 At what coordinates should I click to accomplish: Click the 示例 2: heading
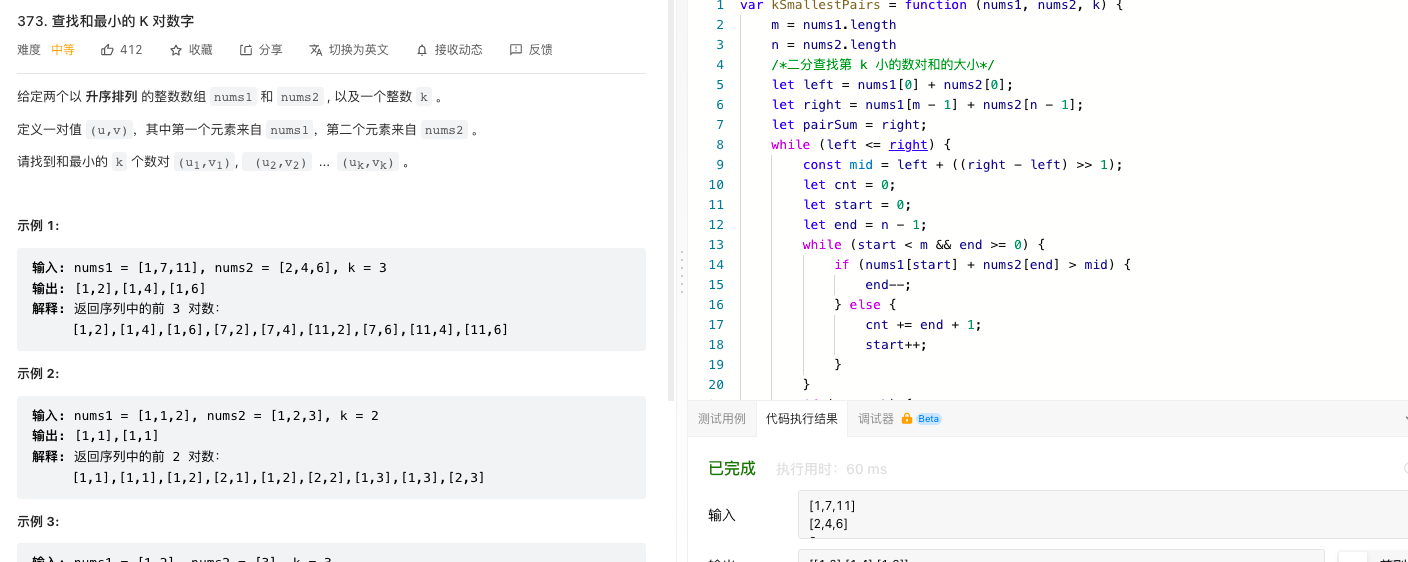[38, 374]
